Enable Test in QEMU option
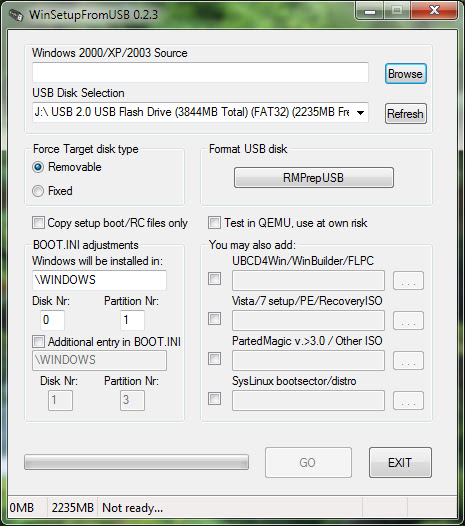465x526 pixels. point(214,223)
